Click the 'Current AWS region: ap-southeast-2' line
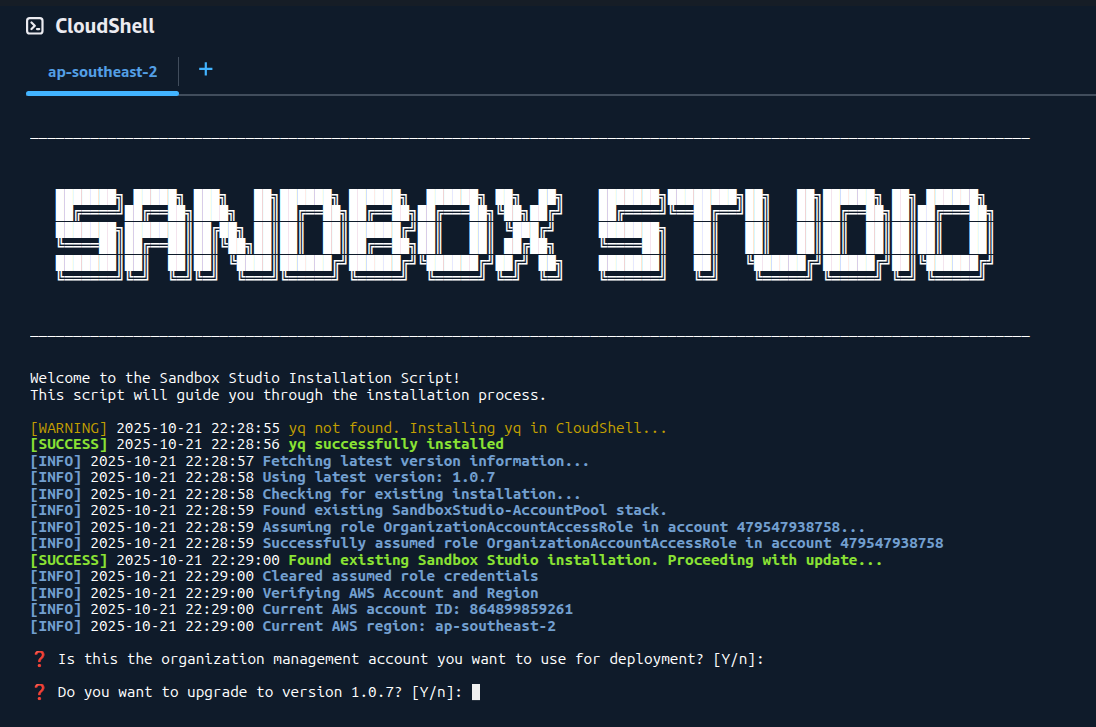 click(408, 626)
